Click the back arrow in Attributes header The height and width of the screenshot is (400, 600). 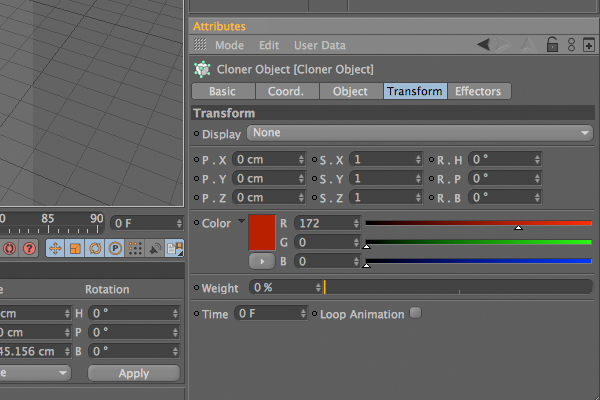tap(483, 44)
